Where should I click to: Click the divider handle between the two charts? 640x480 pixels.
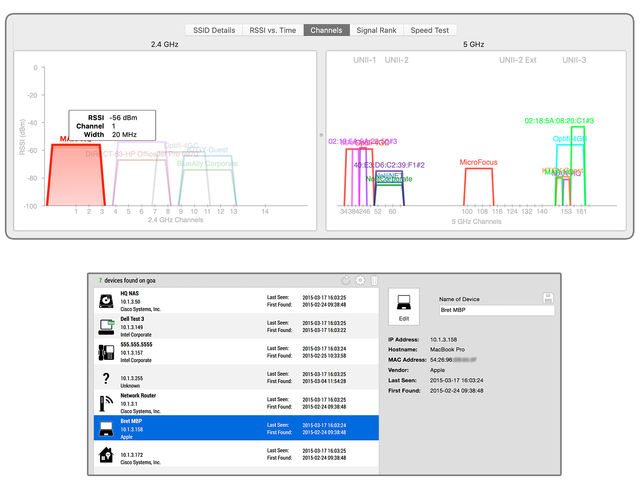[x=321, y=135]
